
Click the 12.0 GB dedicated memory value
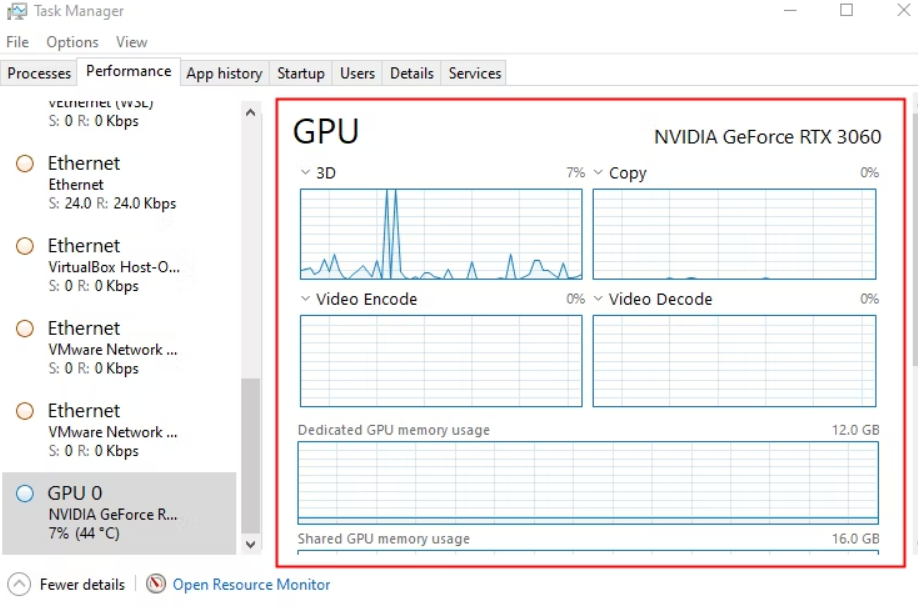(855, 430)
